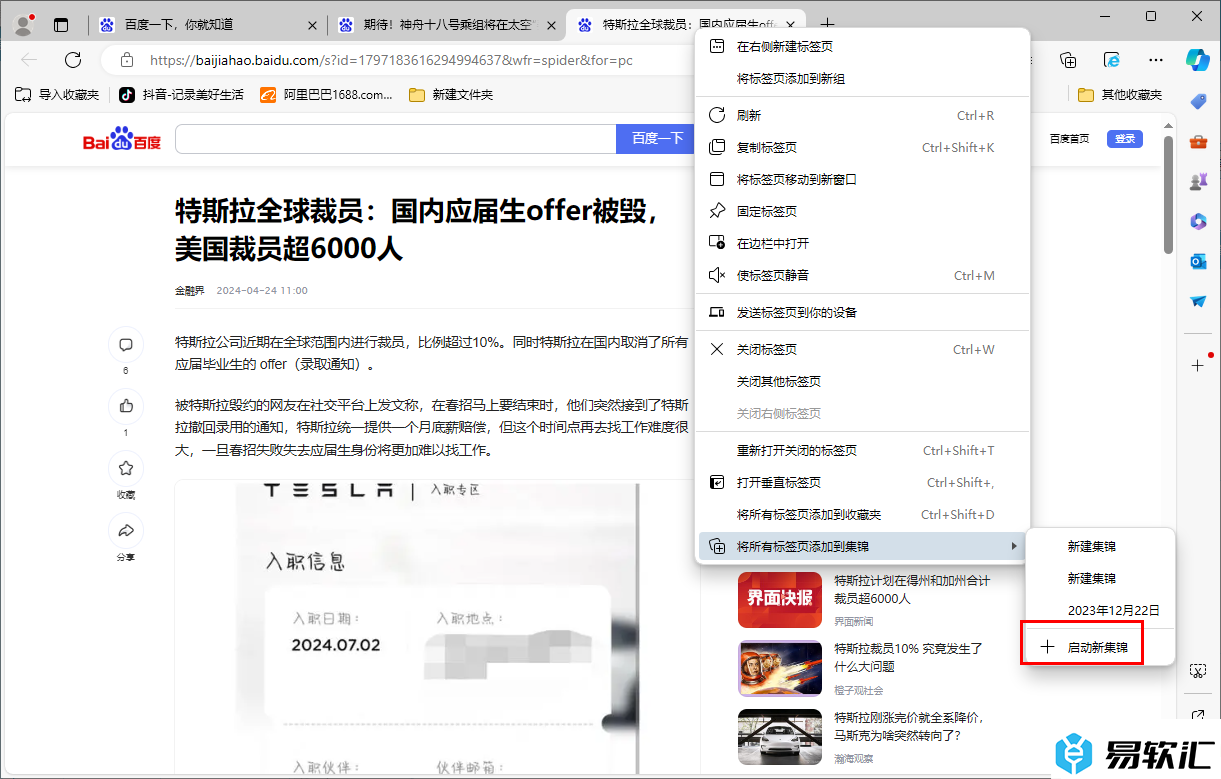Switch to the 神舟十八号 tab
The image size is (1221, 779).
447,25
